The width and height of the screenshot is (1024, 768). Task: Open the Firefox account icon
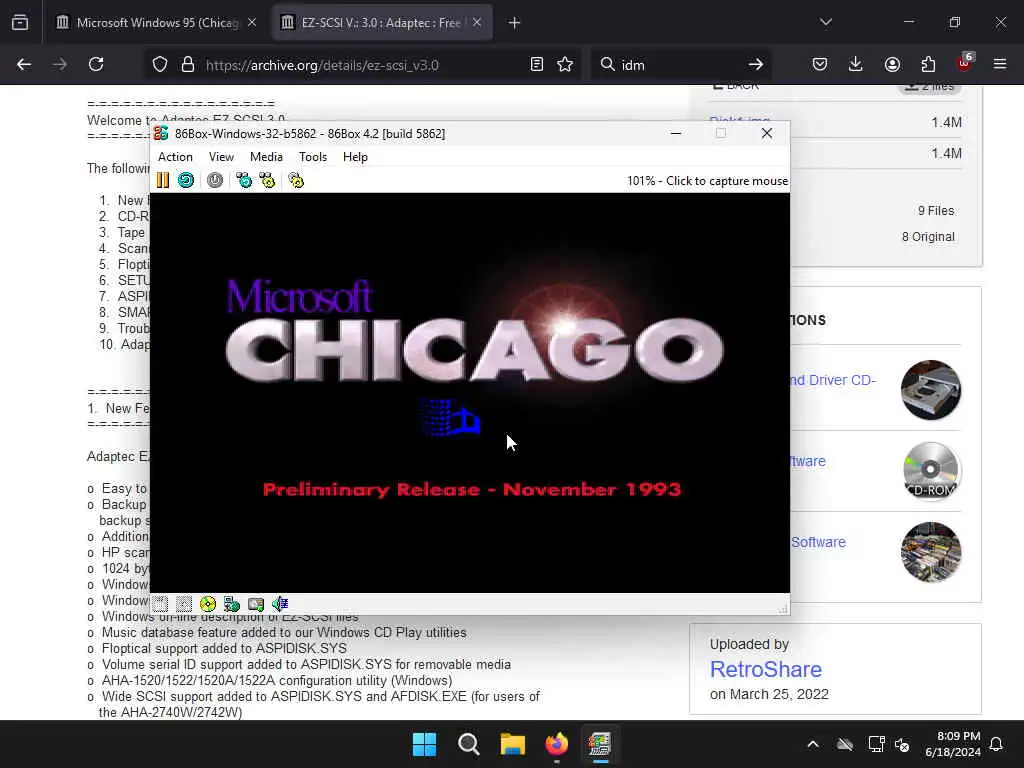892,64
